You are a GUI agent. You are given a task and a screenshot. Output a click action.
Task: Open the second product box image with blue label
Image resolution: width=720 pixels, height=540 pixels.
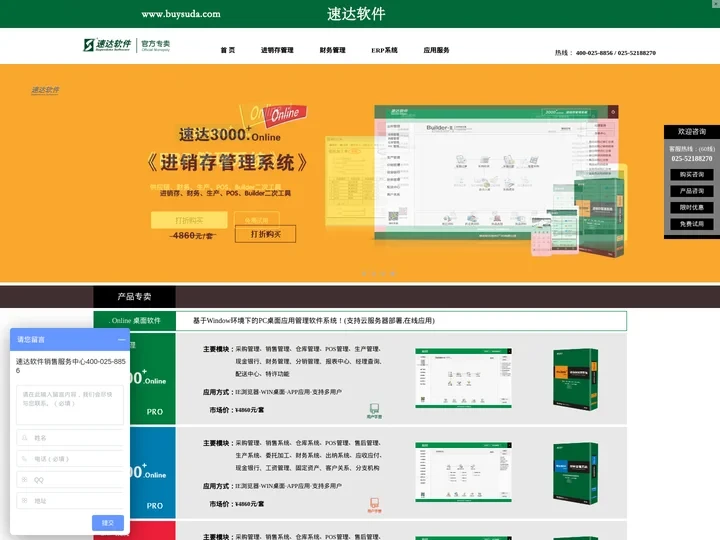(x=576, y=474)
